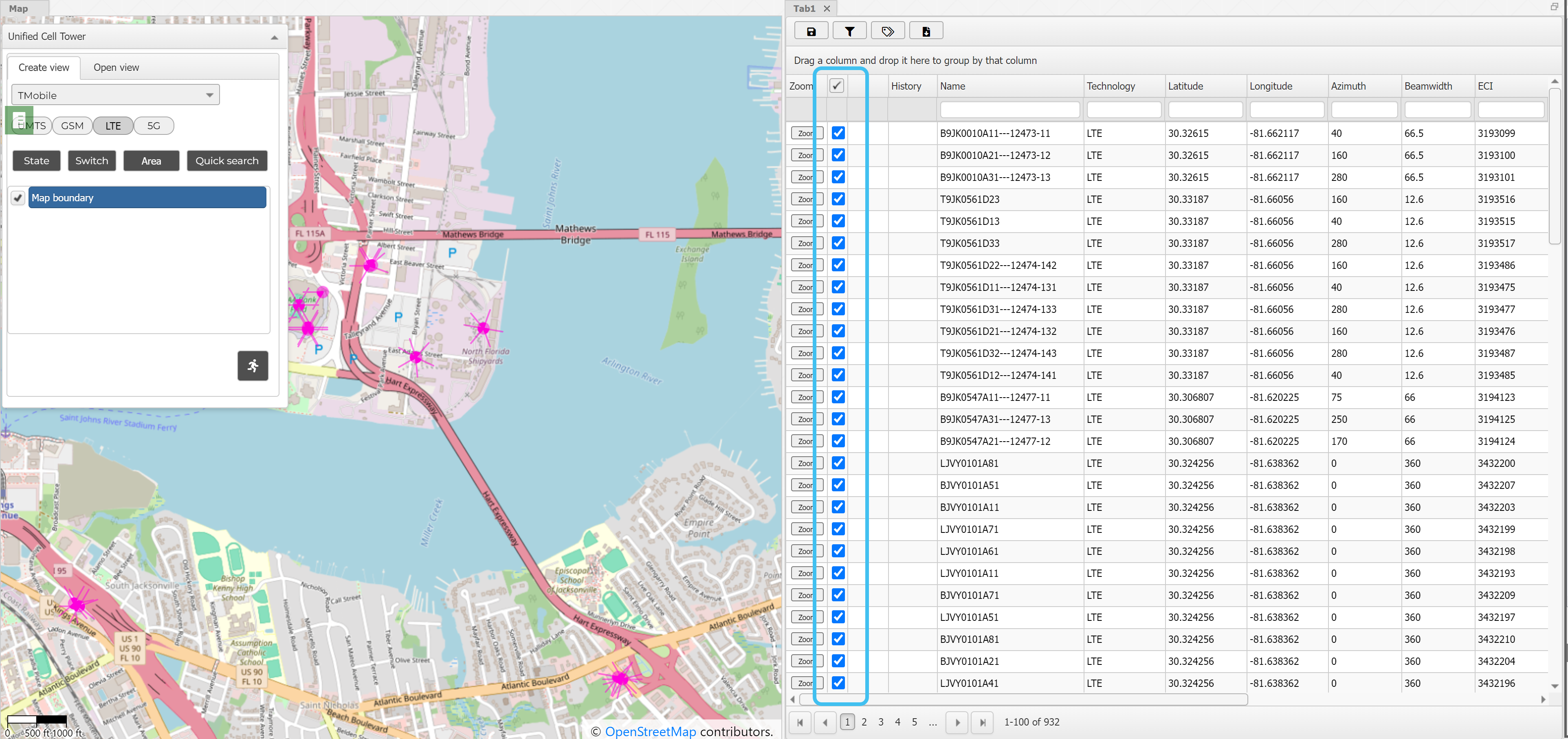
Task: Go to the last results page
Action: tap(982, 722)
